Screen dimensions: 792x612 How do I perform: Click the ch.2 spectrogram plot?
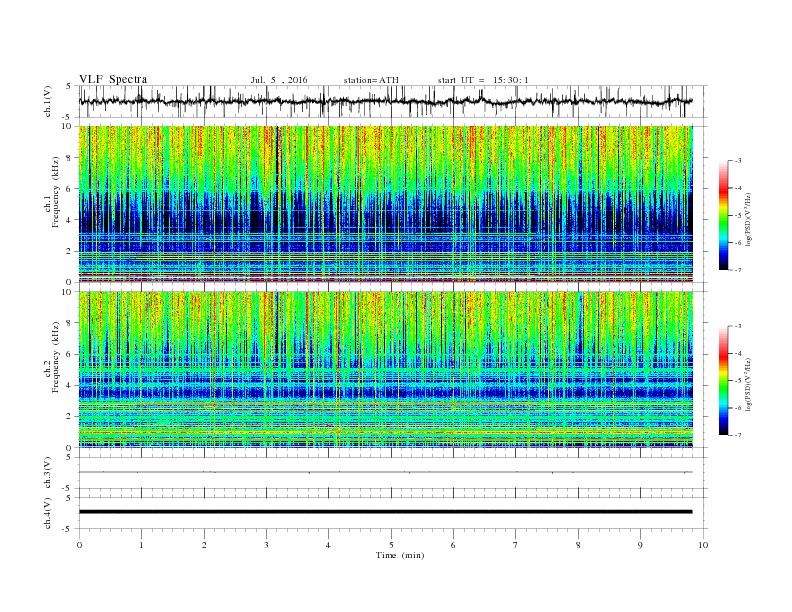pyautogui.click(x=386, y=370)
